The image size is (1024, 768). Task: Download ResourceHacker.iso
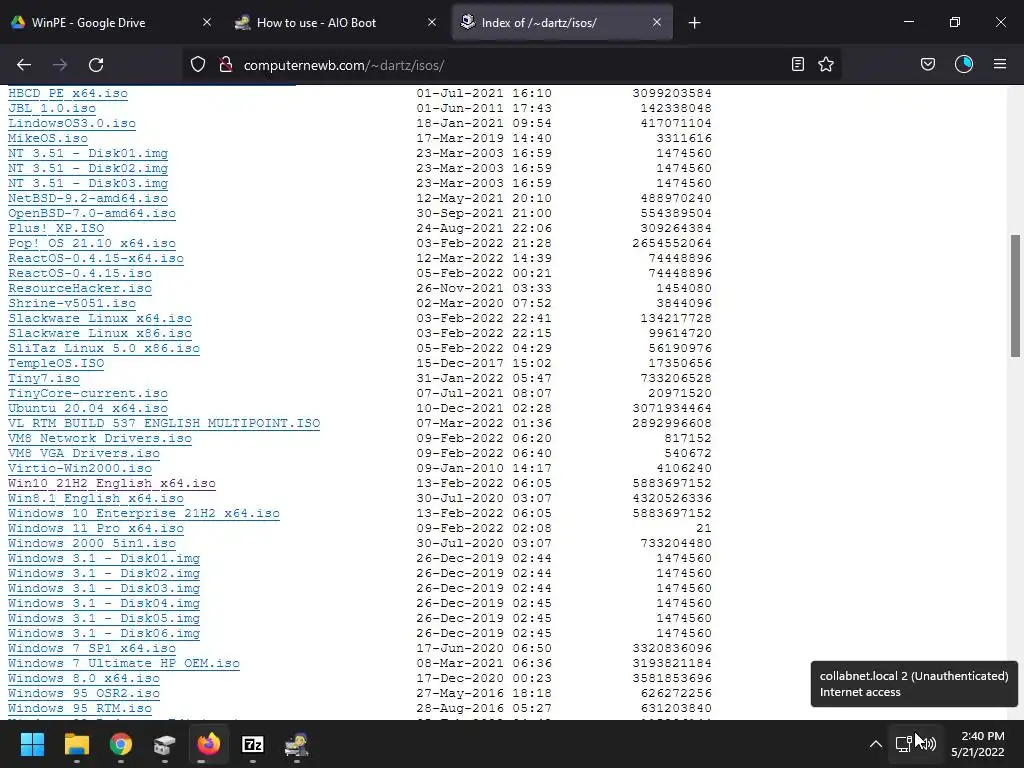pos(80,289)
